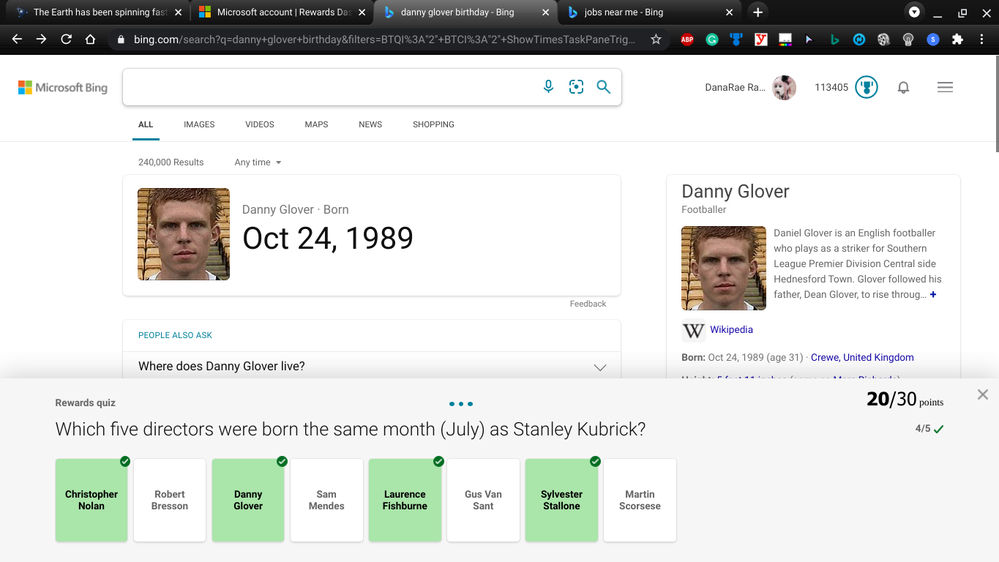Screen dimensions: 999x562
Task: Go to browser home page
Action: pyautogui.click(x=90, y=40)
